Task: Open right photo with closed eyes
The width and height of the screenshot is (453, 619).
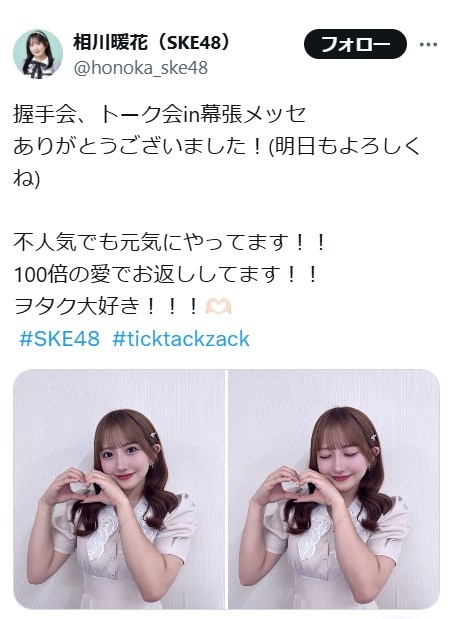Action: pos(334,490)
